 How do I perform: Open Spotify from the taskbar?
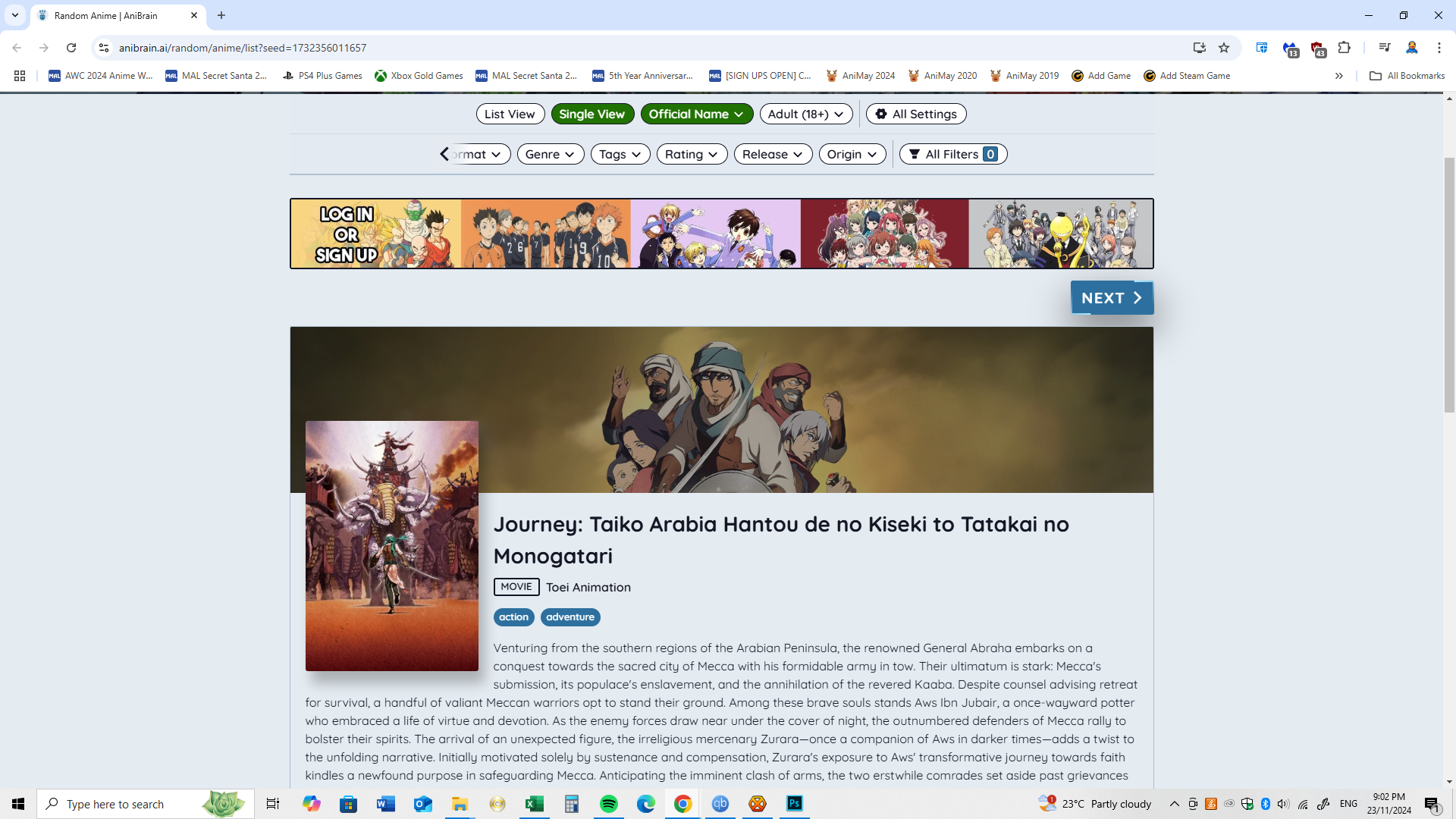[x=608, y=804]
